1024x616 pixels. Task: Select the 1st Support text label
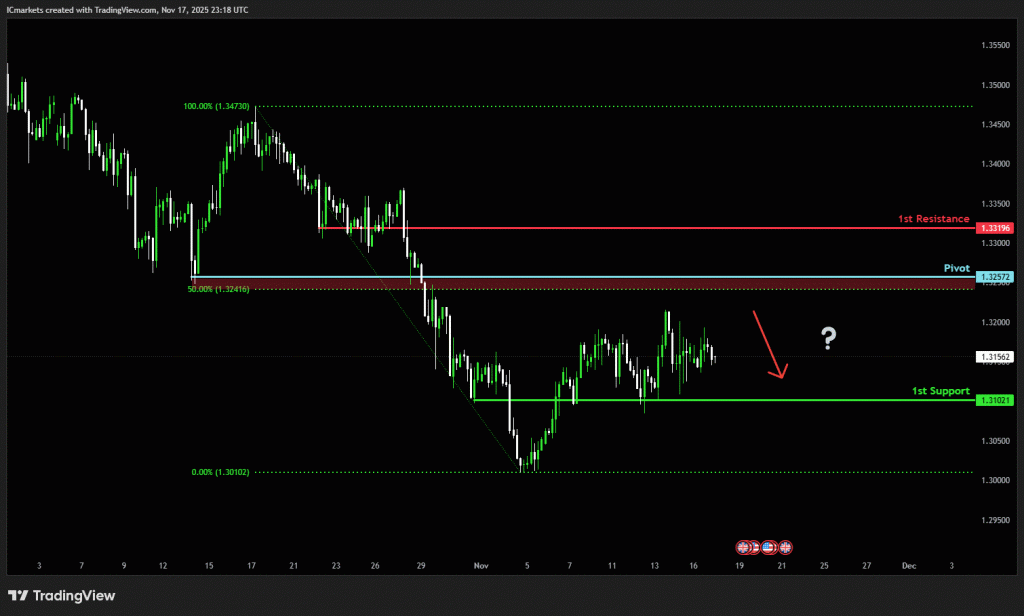pyautogui.click(x=940, y=390)
